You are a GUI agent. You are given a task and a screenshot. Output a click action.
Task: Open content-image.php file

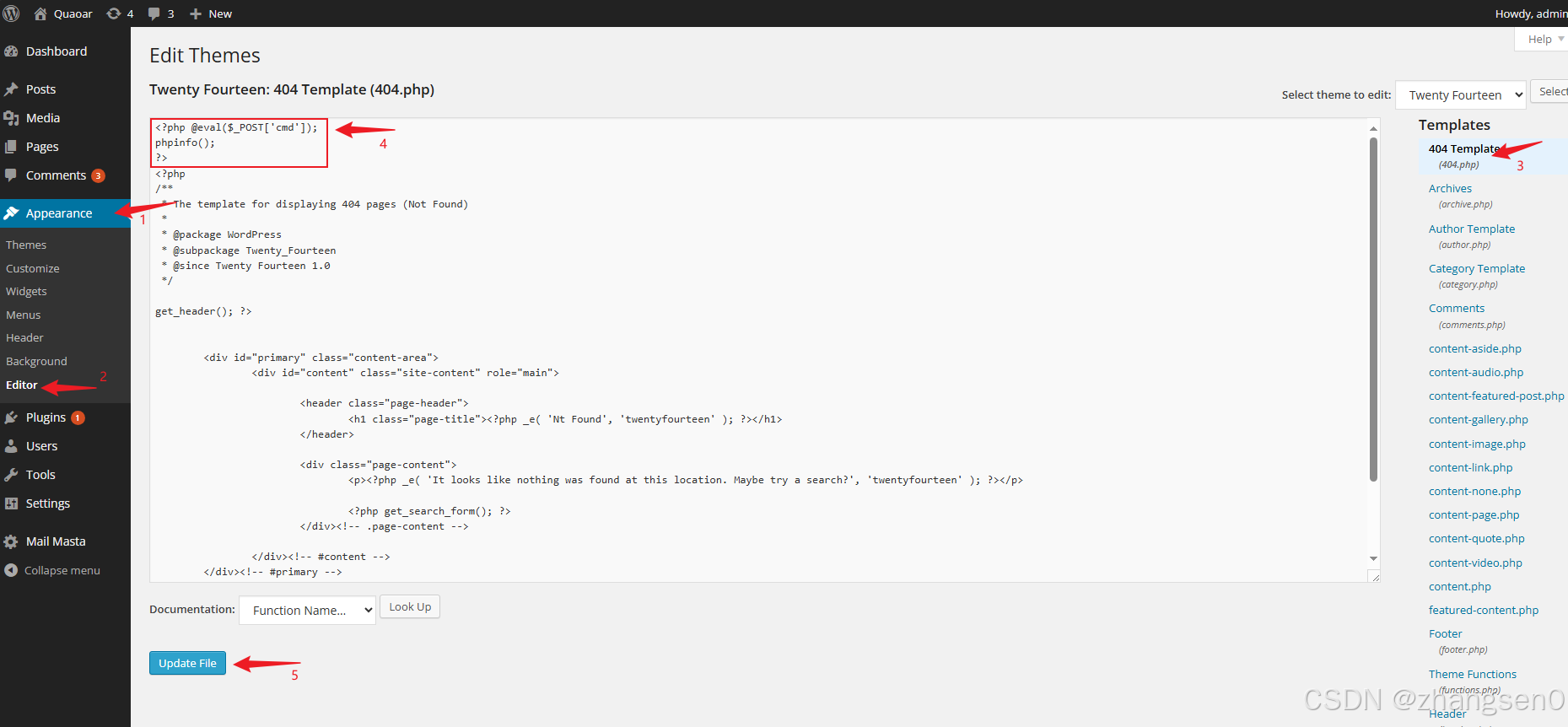(1477, 444)
